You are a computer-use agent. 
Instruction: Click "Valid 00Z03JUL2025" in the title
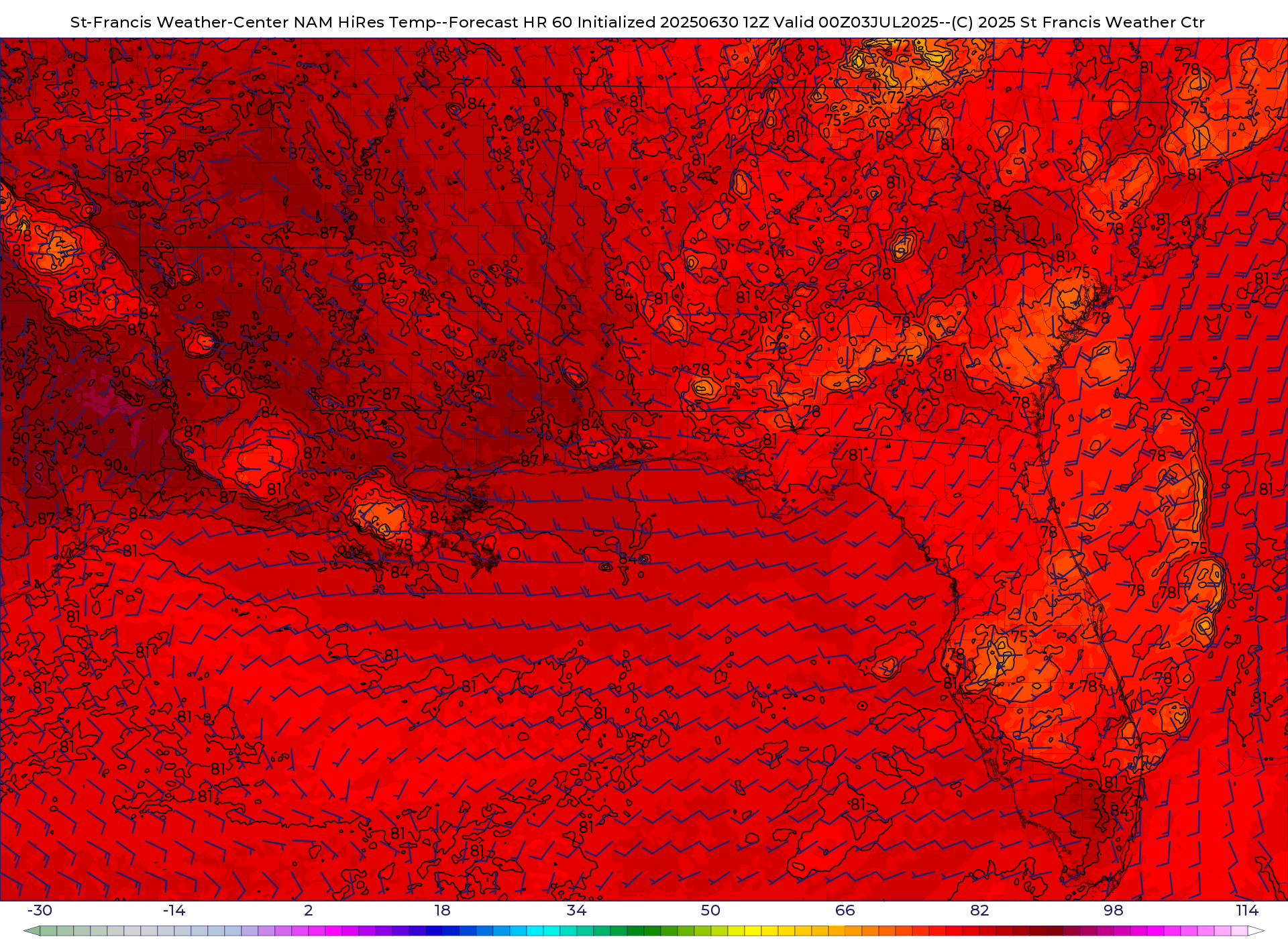(x=856, y=22)
